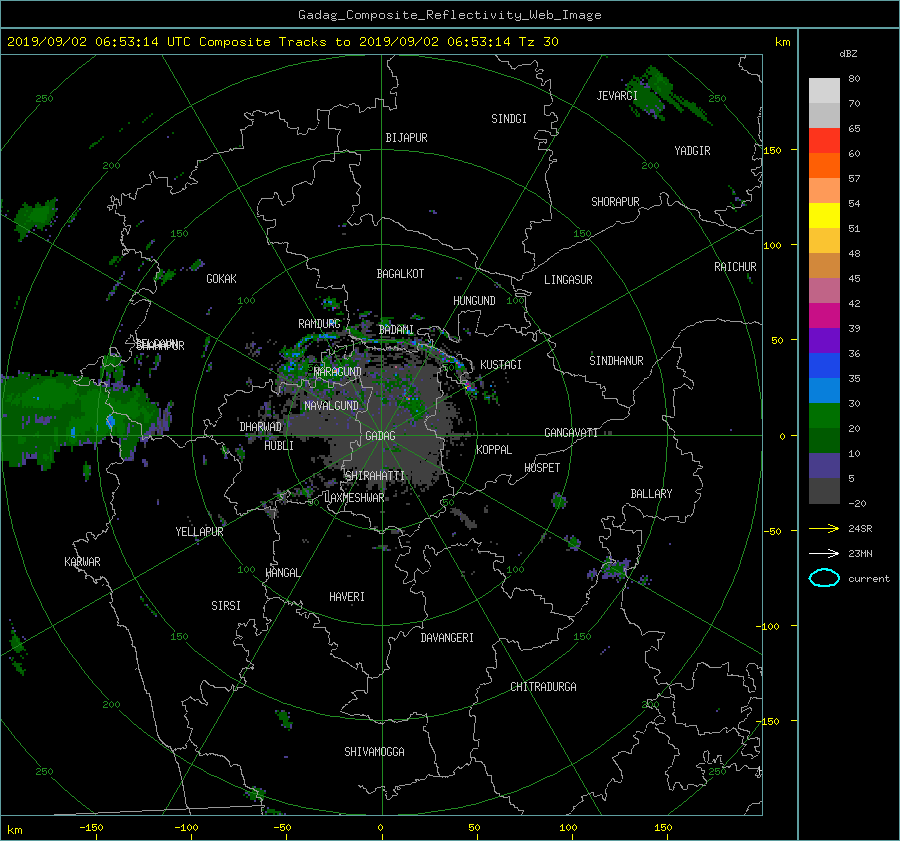Click the YADGIR city label
The image size is (900, 841).
(x=692, y=151)
